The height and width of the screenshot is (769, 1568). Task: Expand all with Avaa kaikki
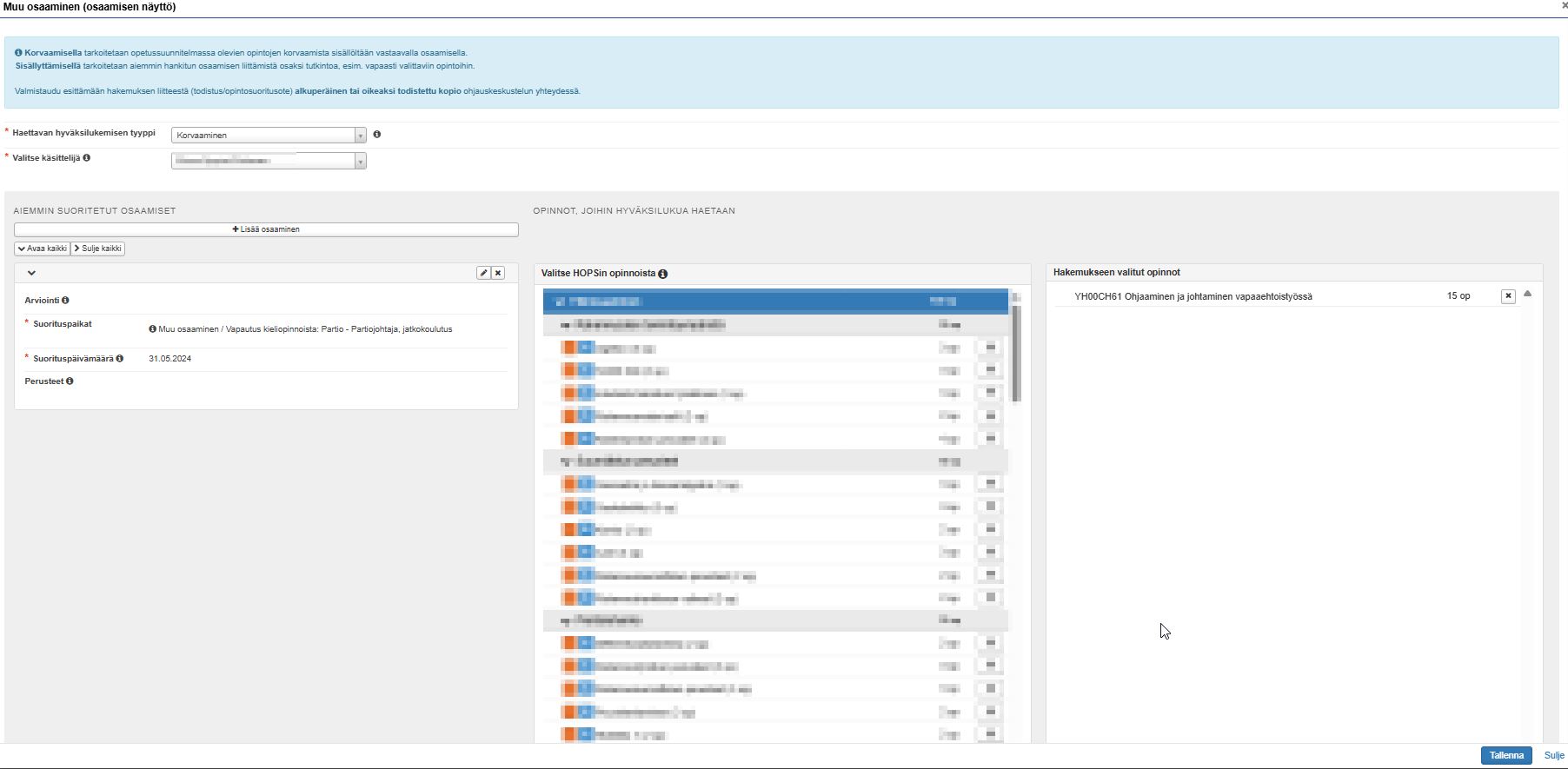point(42,249)
